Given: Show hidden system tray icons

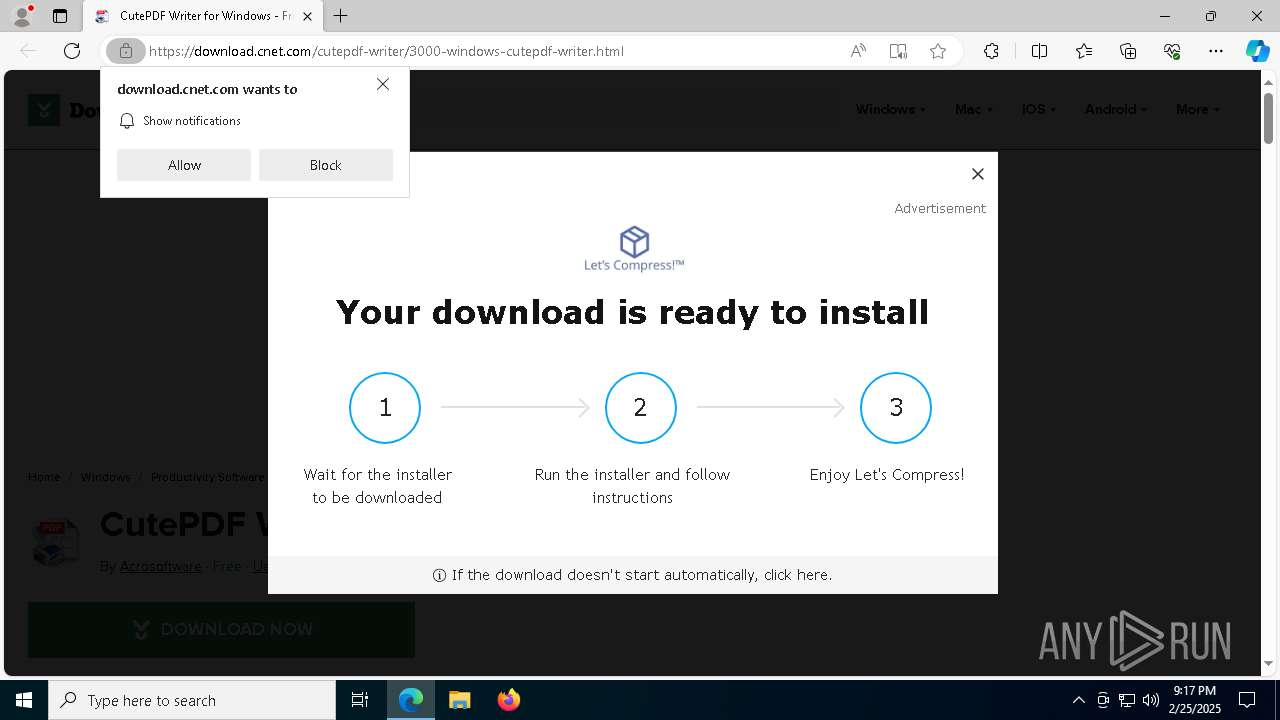Looking at the screenshot, I should [1078, 700].
